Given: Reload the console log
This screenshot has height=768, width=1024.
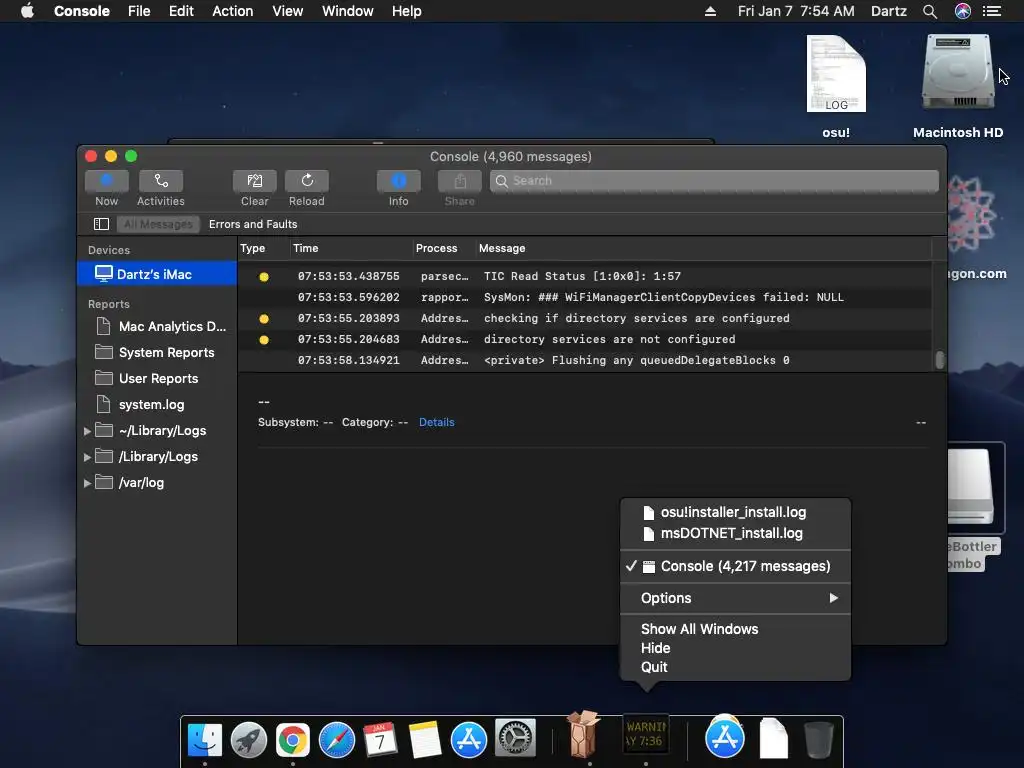Looking at the screenshot, I should 307,181.
